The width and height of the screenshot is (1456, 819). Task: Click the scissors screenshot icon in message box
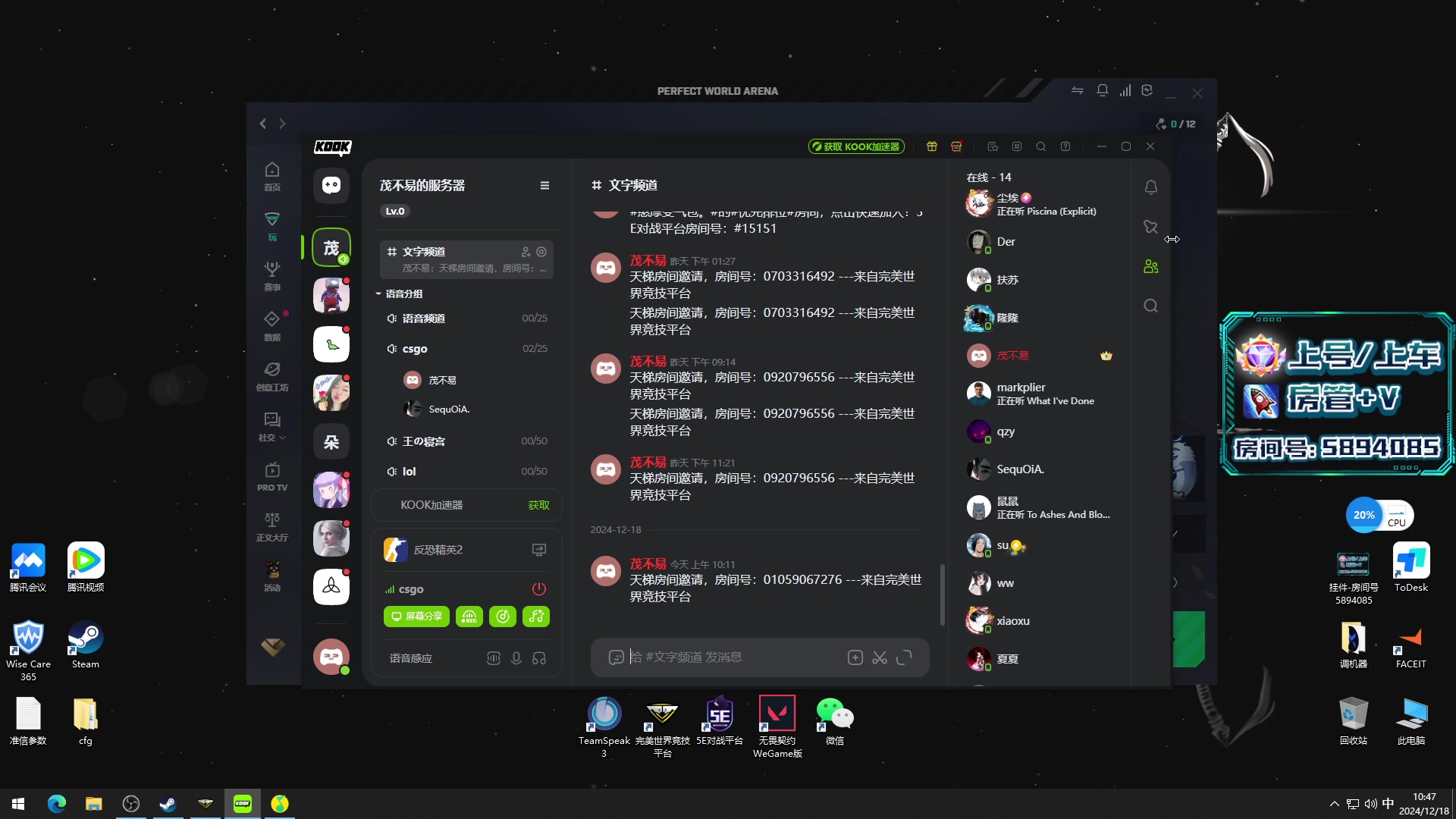coord(880,657)
